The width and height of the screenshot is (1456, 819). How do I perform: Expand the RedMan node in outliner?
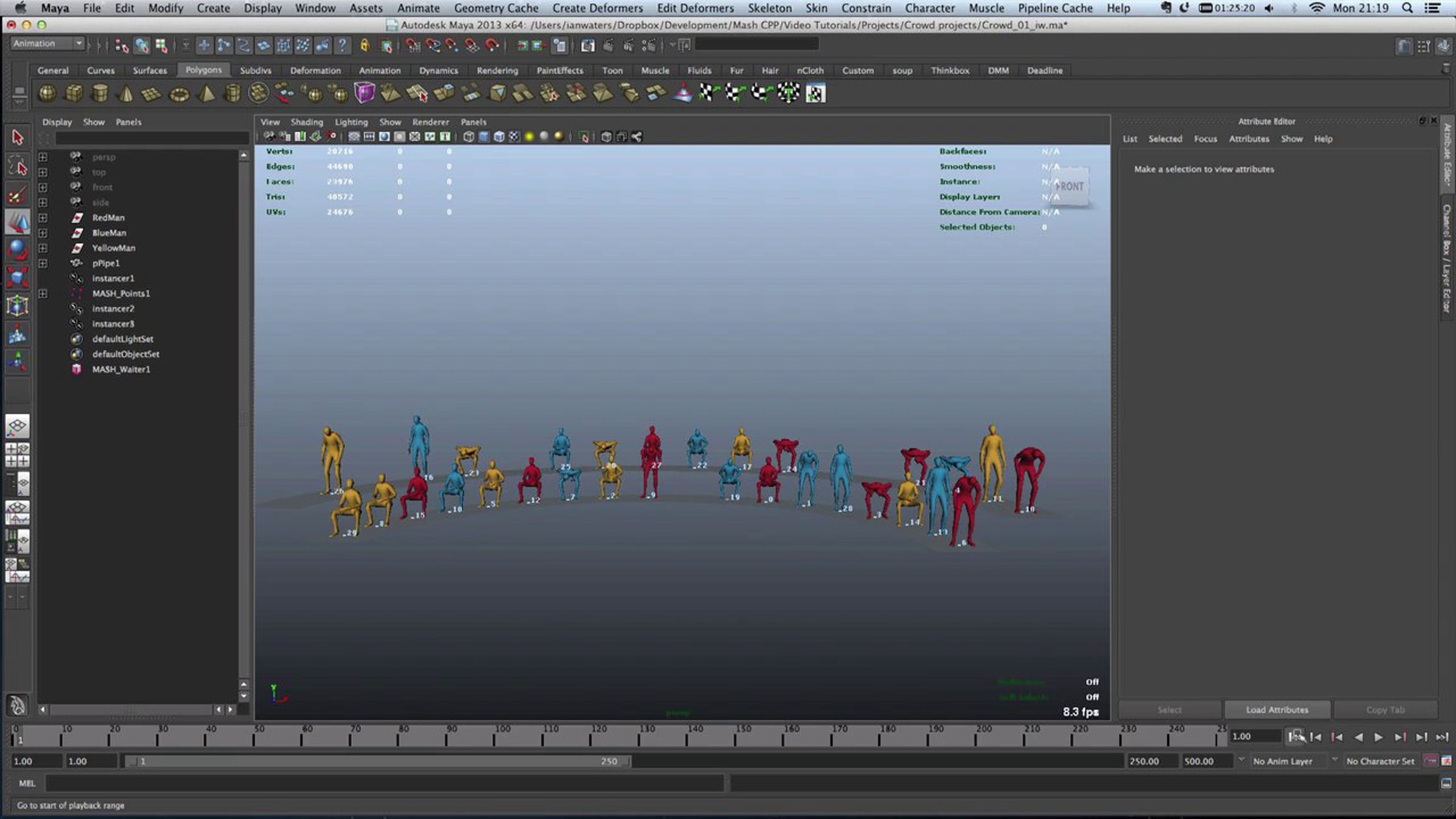click(42, 218)
